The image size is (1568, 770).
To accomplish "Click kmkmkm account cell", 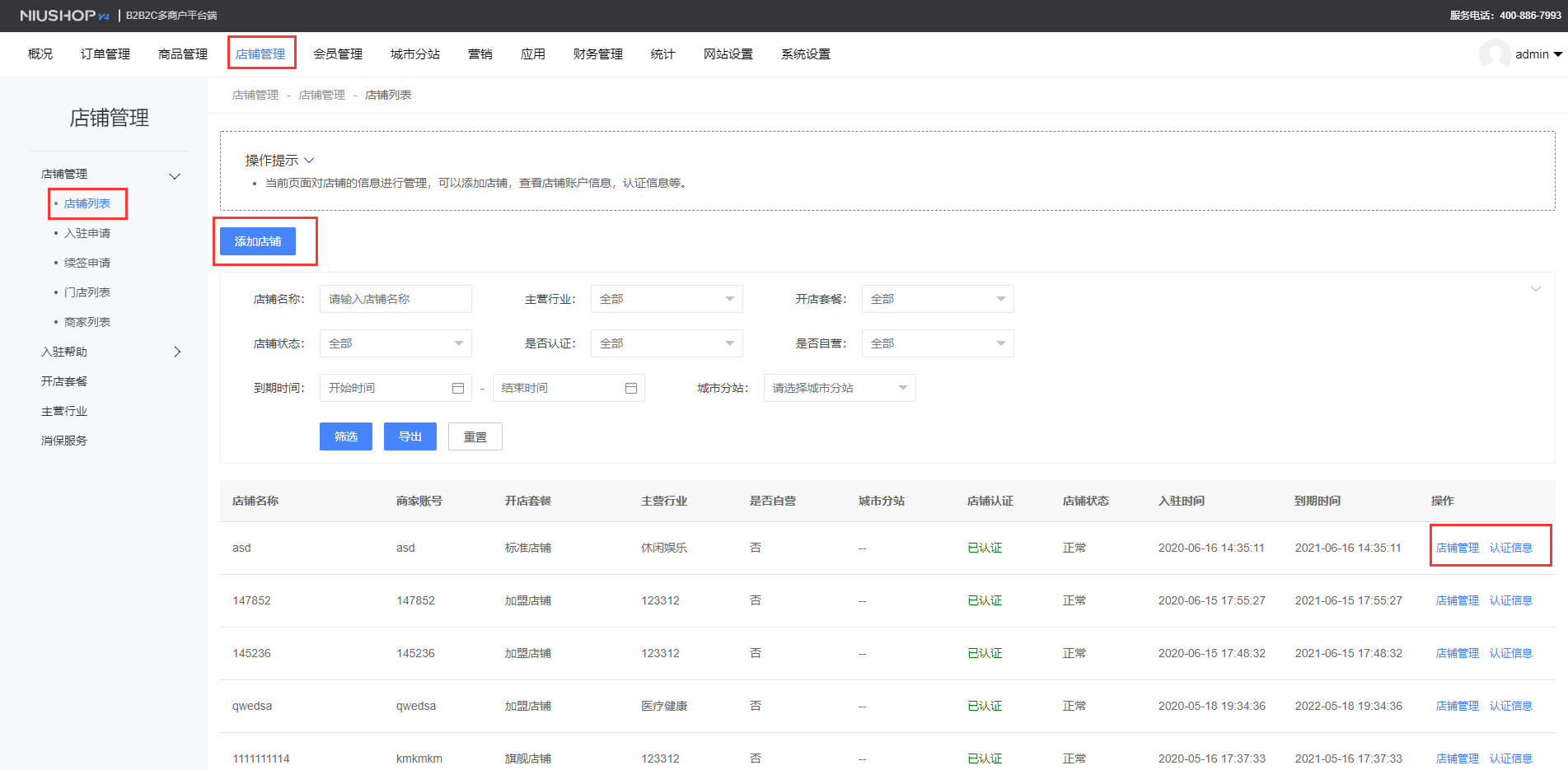I will coord(419,758).
